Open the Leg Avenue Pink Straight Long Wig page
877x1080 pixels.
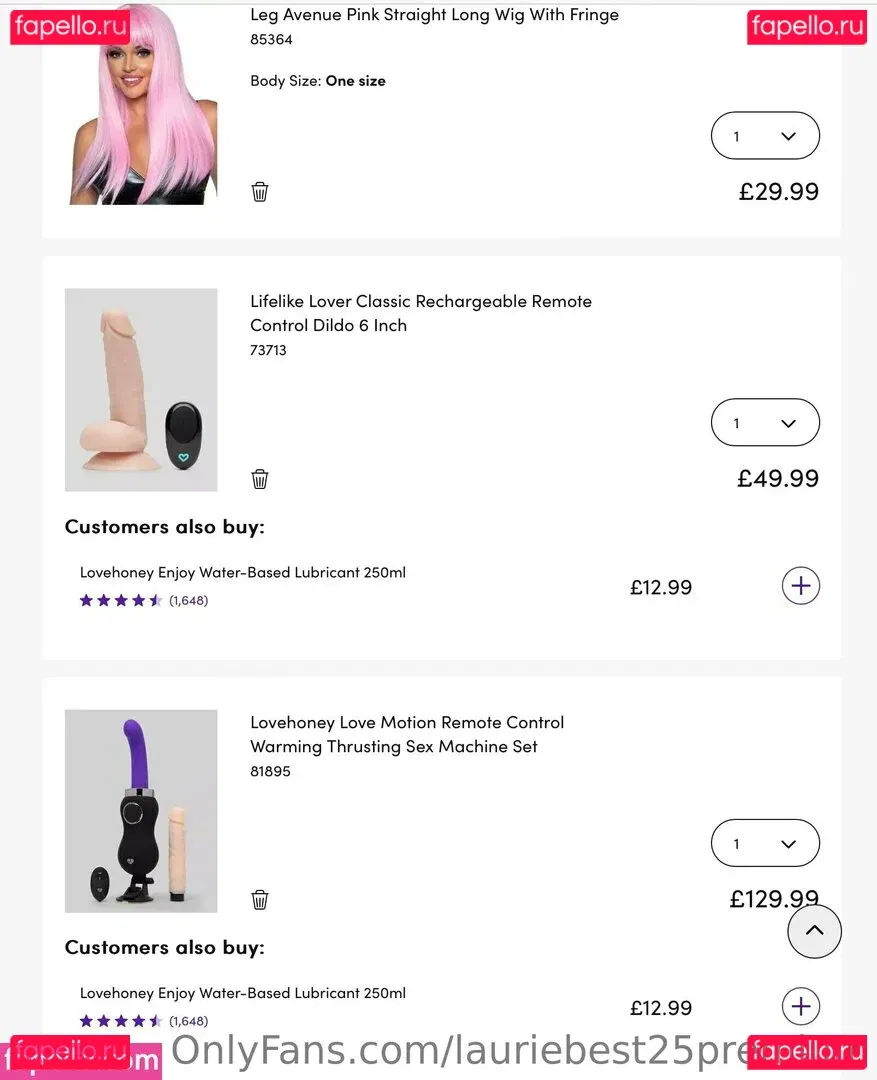point(434,15)
